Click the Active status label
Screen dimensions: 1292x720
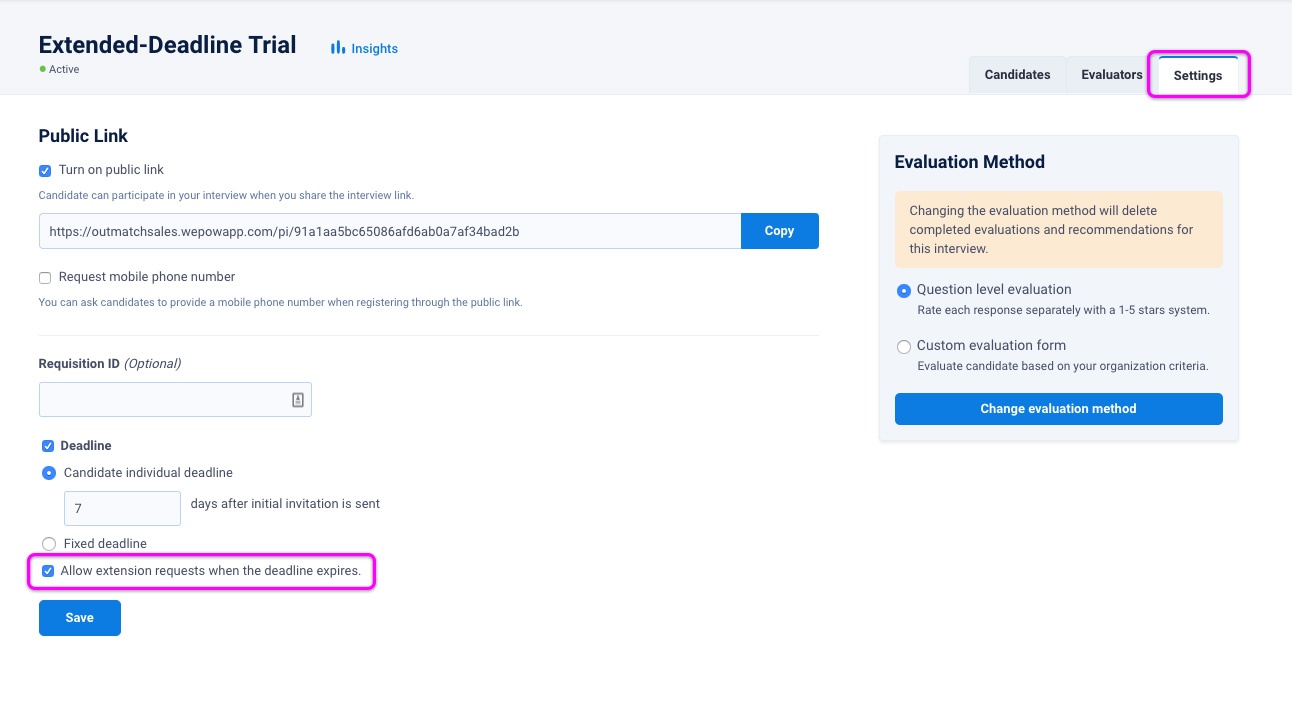pyautogui.click(x=64, y=70)
